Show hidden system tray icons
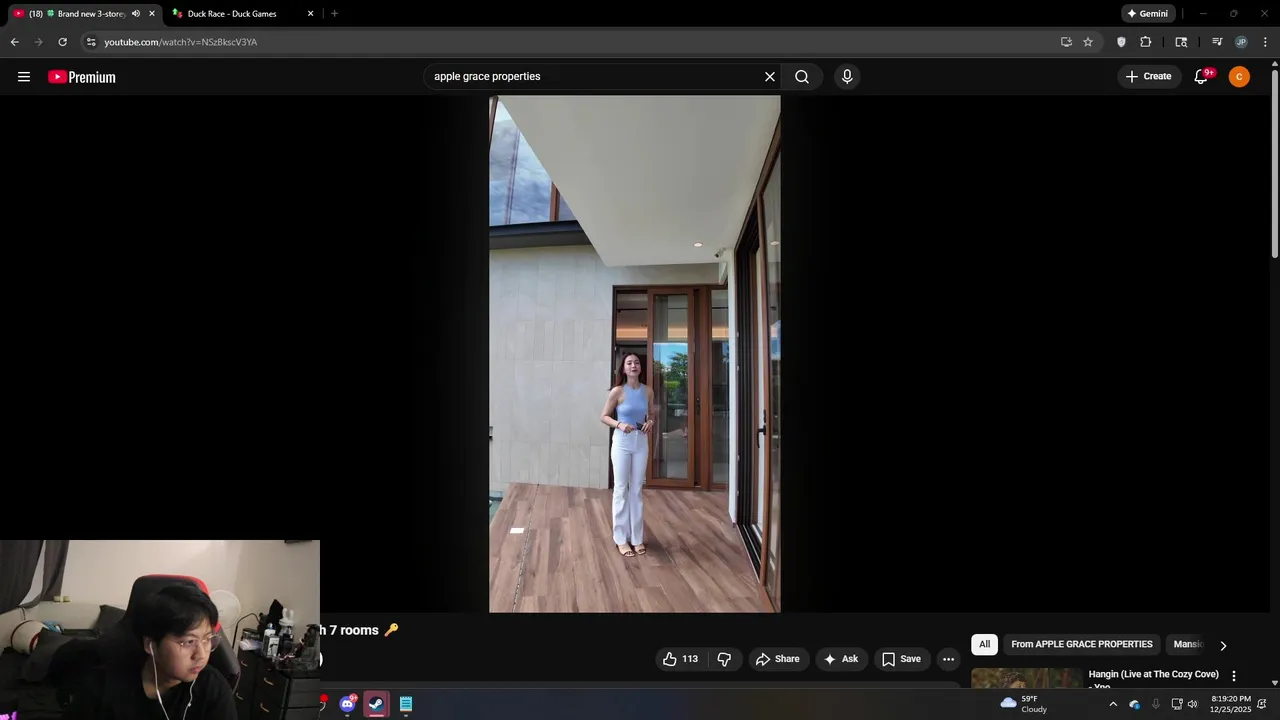Viewport: 1280px width, 720px height. tap(1113, 704)
